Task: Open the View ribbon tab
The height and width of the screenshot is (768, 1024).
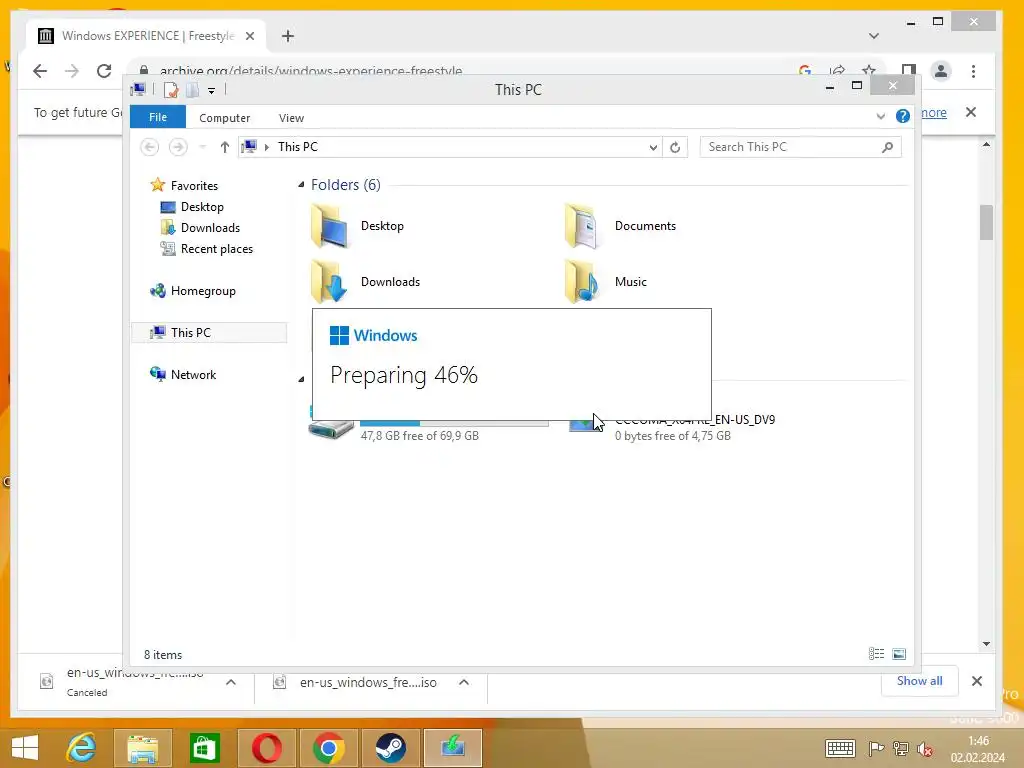Action: 291,118
